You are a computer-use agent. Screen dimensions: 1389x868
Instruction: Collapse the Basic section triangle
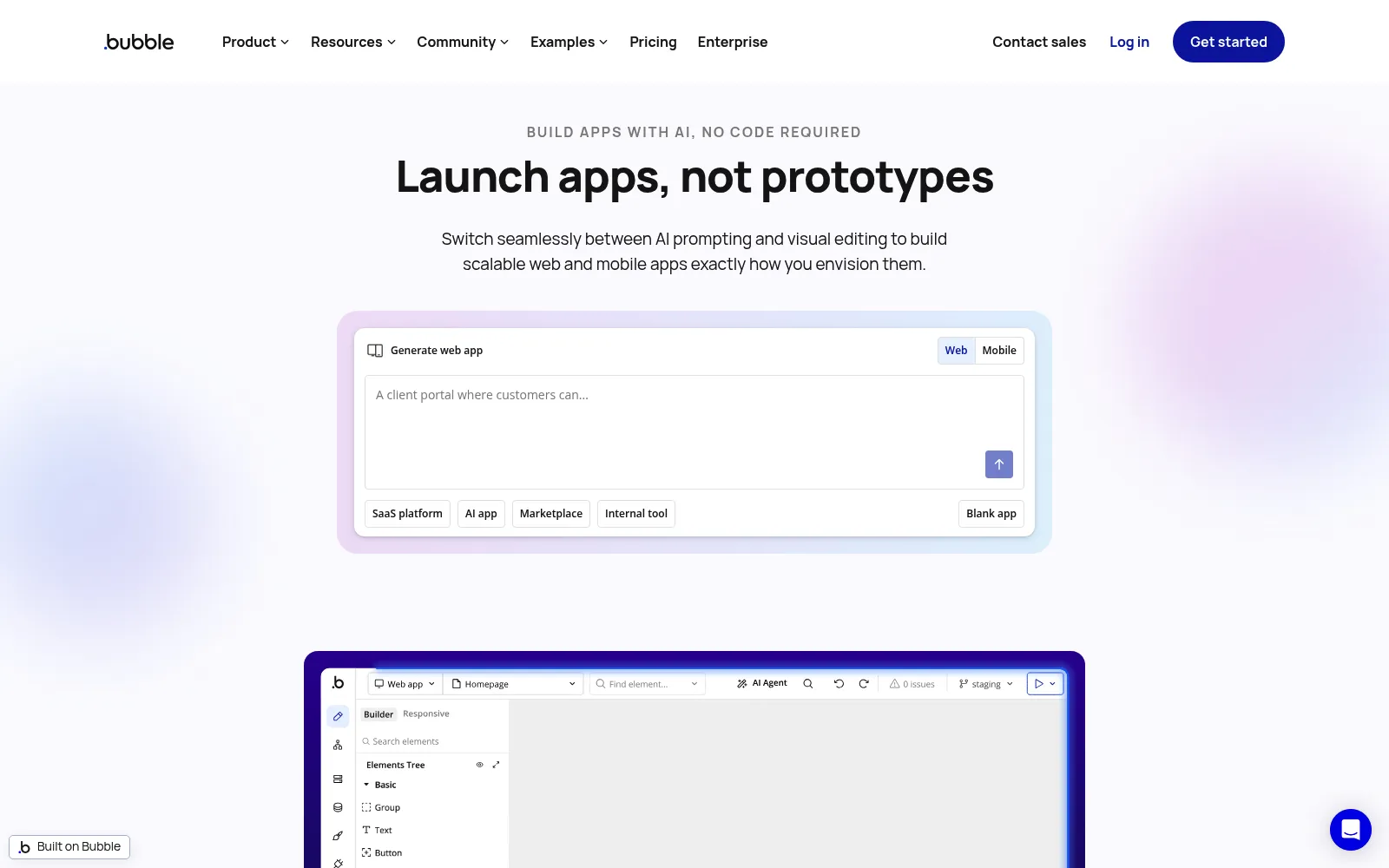366,785
